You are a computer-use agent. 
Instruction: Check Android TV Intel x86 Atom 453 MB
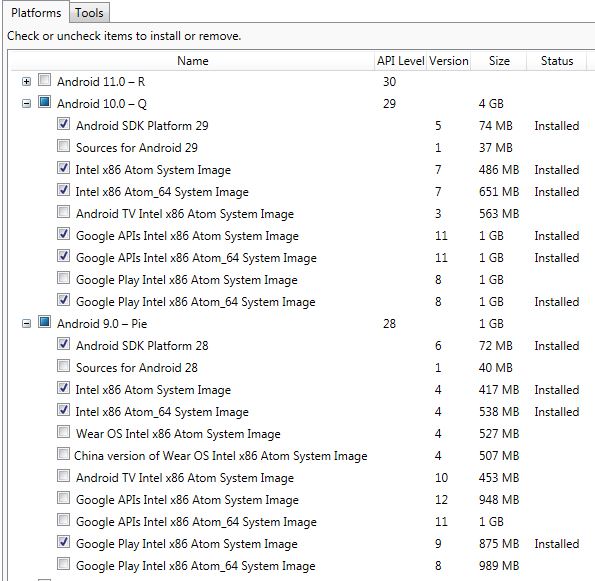tap(63, 476)
